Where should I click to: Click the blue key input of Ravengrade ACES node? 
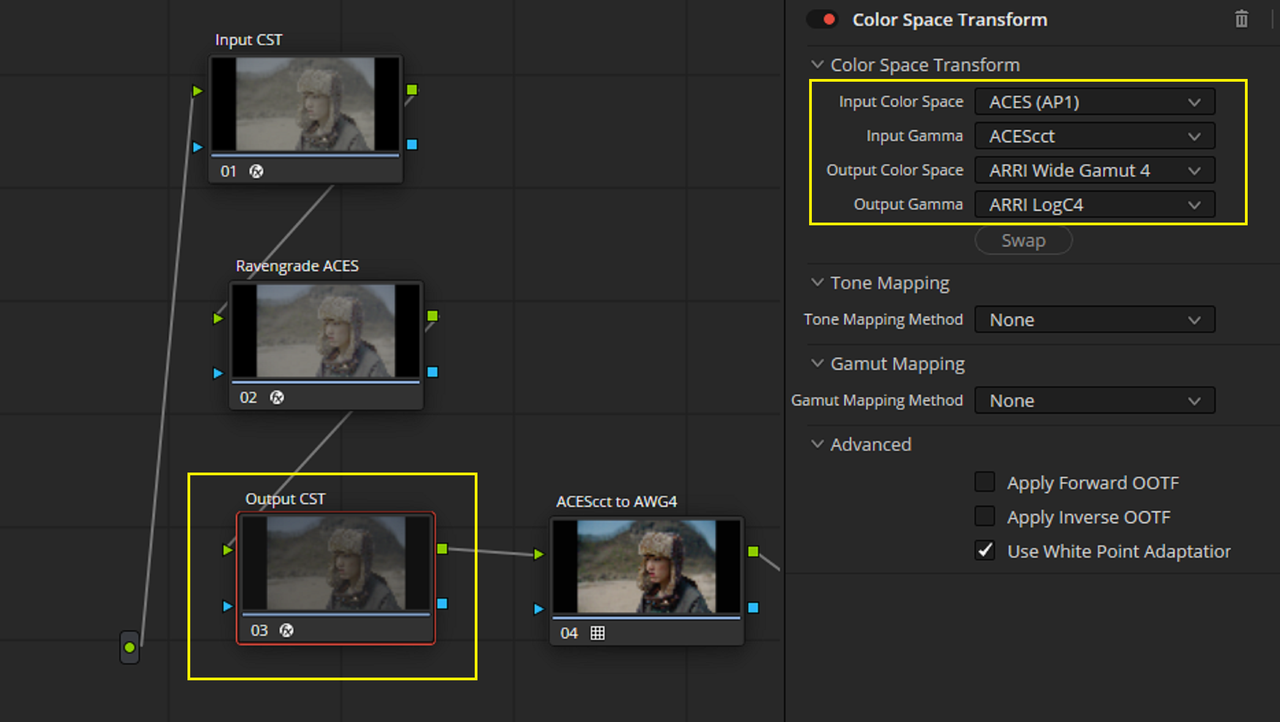[x=219, y=373]
